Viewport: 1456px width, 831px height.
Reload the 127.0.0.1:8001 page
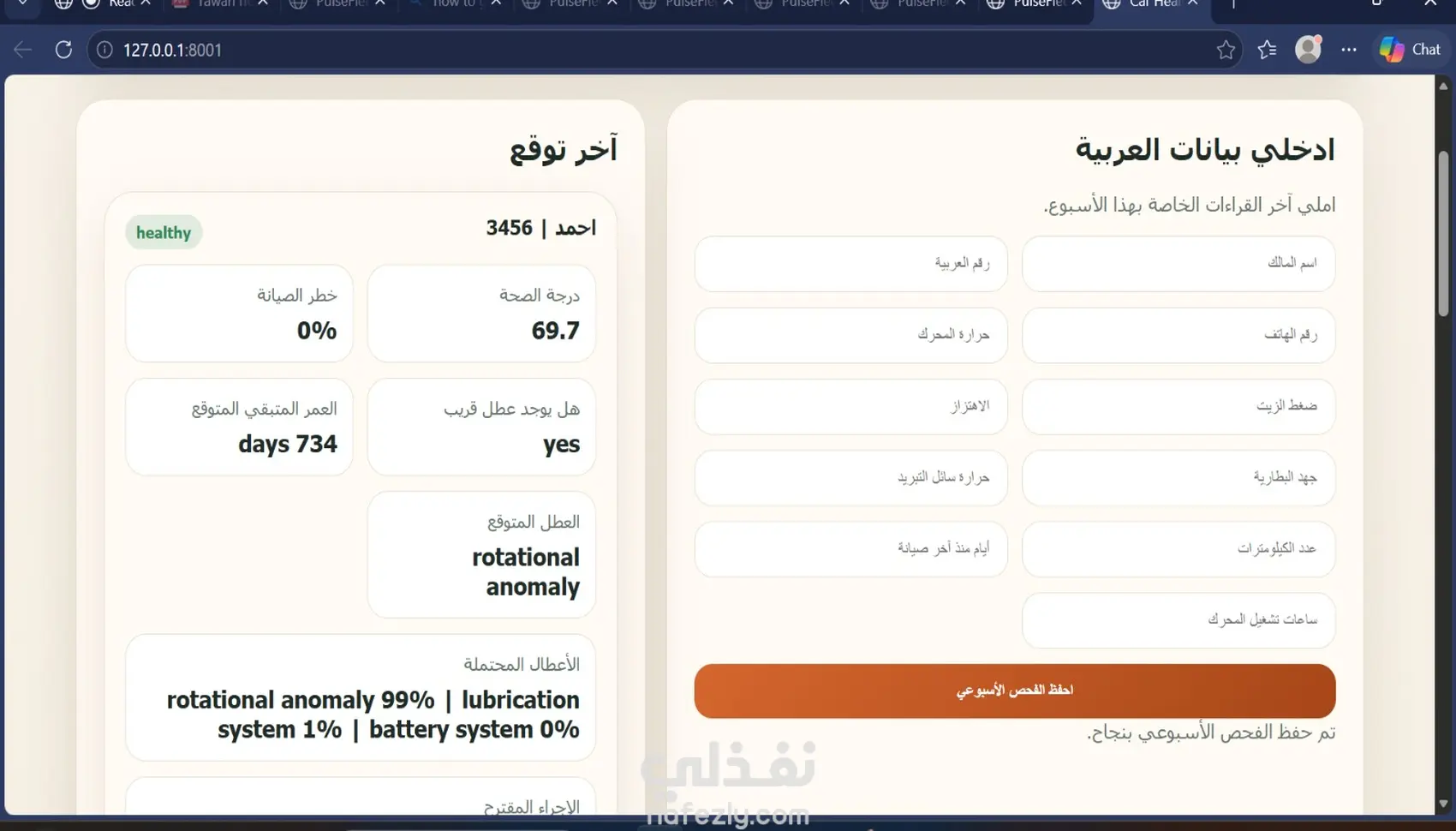point(63,50)
